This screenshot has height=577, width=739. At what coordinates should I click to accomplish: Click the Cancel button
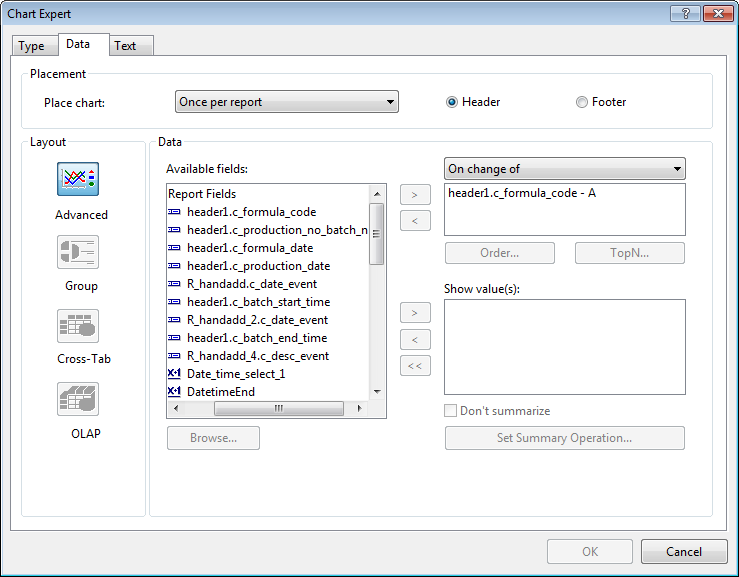click(x=684, y=552)
